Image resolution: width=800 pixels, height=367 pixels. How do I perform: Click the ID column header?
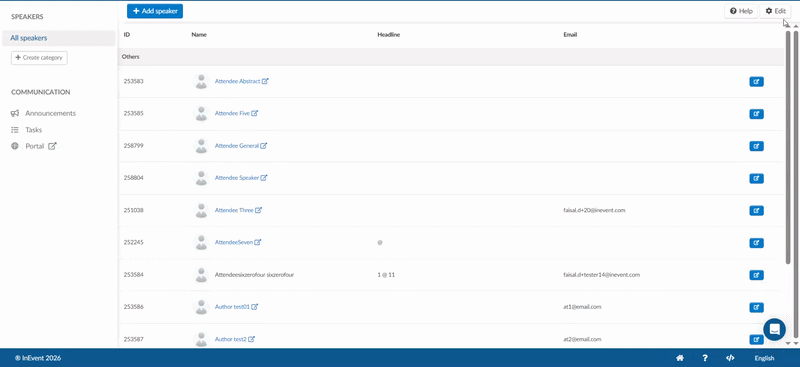(127, 35)
